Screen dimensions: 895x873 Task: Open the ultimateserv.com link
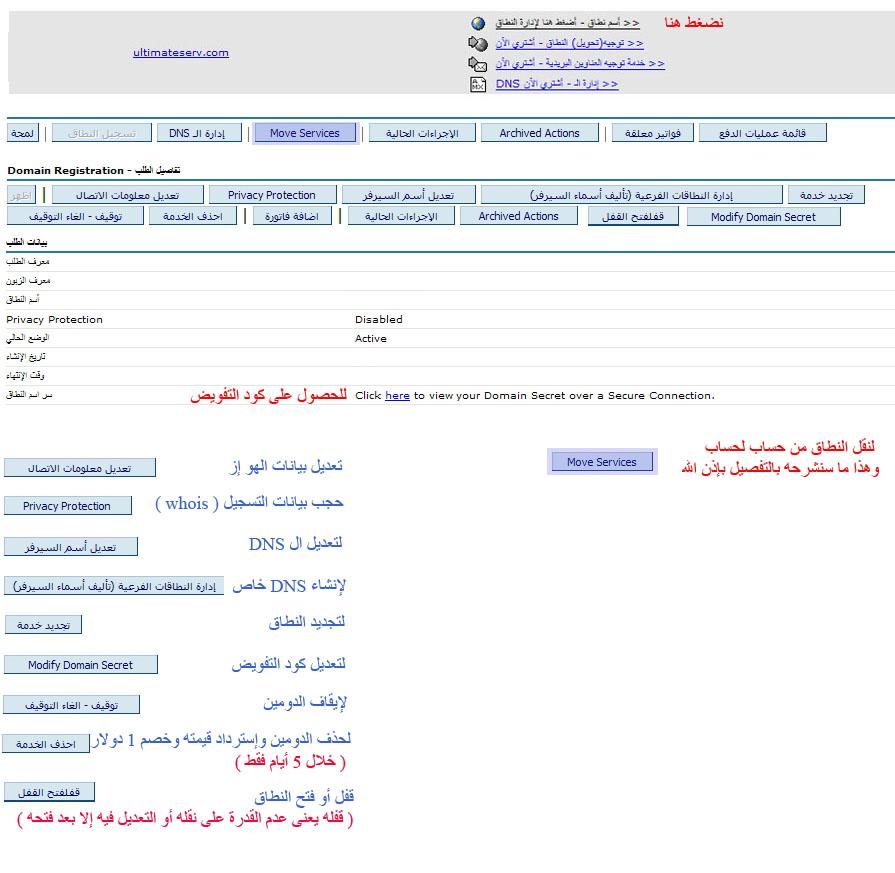(x=181, y=53)
